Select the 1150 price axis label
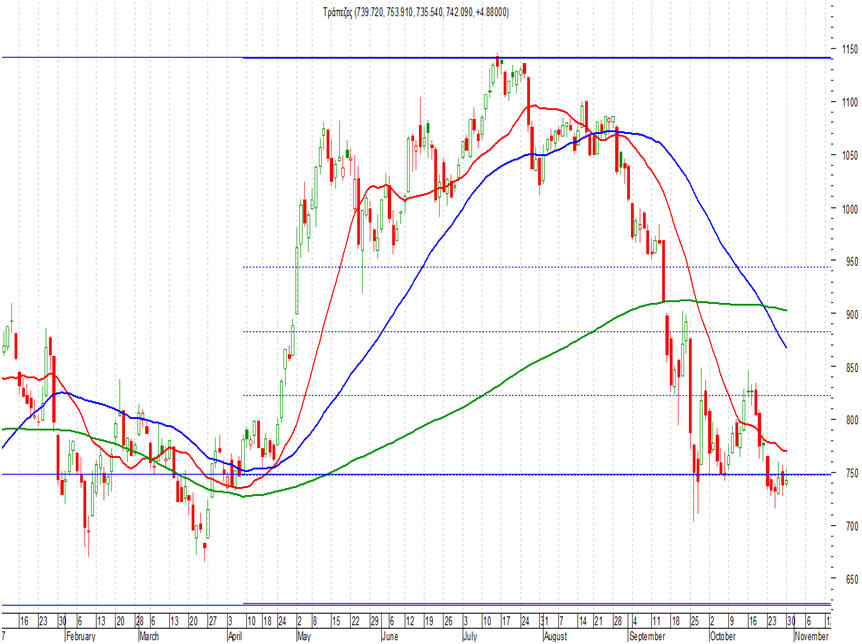This screenshot has width=862, height=644. tap(850, 49)
